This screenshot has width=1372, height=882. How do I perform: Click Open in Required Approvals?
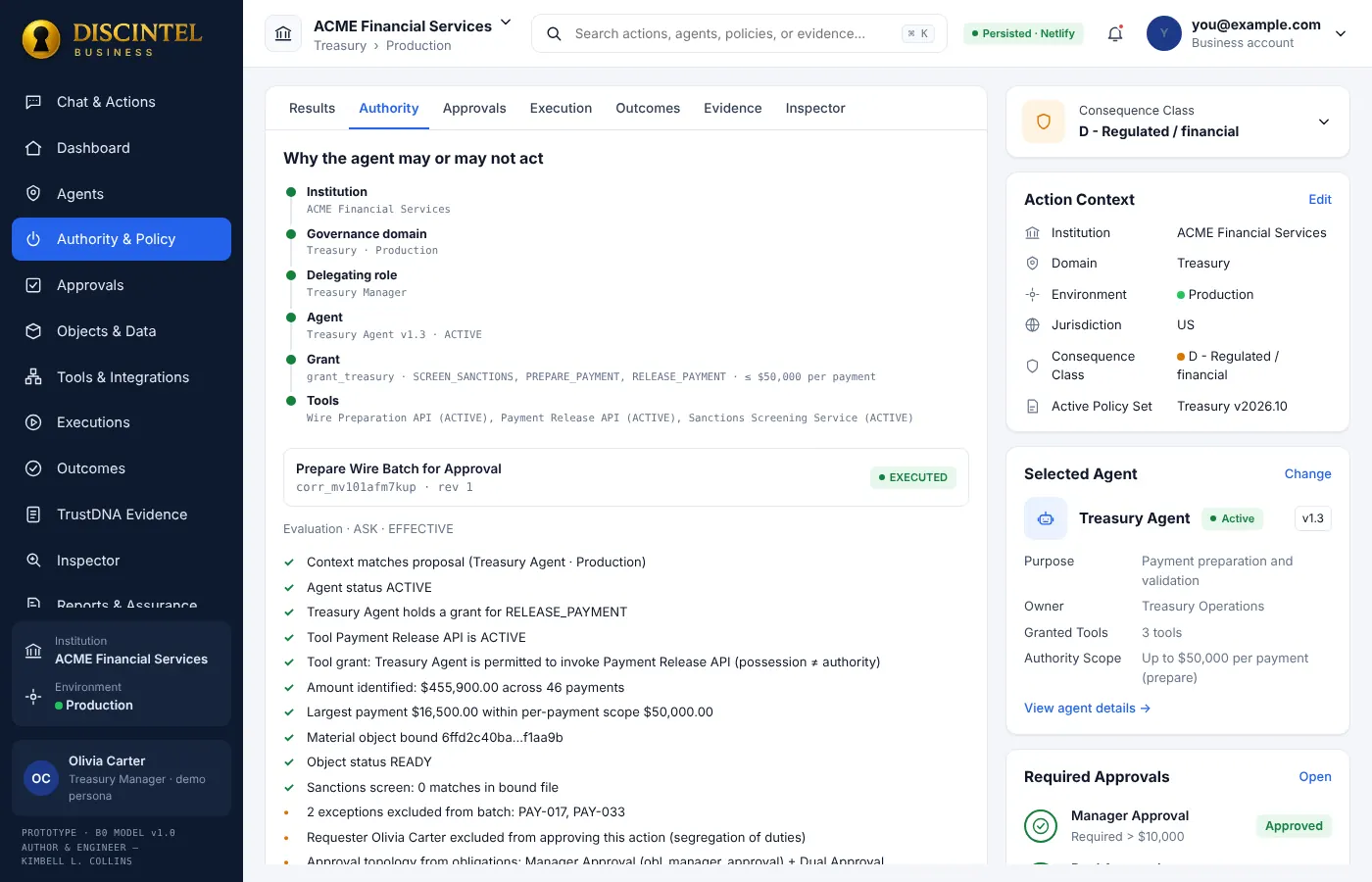(x=1315, y=776)
